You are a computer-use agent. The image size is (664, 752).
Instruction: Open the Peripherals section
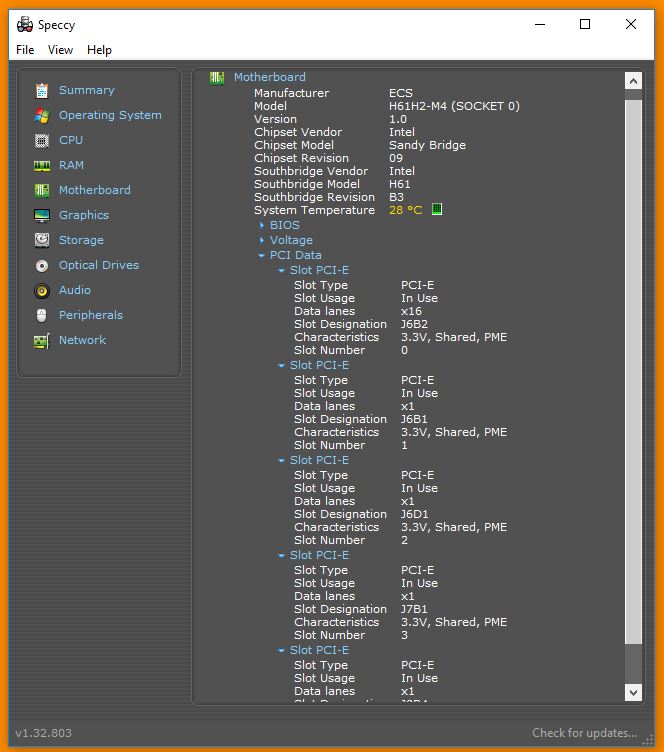91,315
